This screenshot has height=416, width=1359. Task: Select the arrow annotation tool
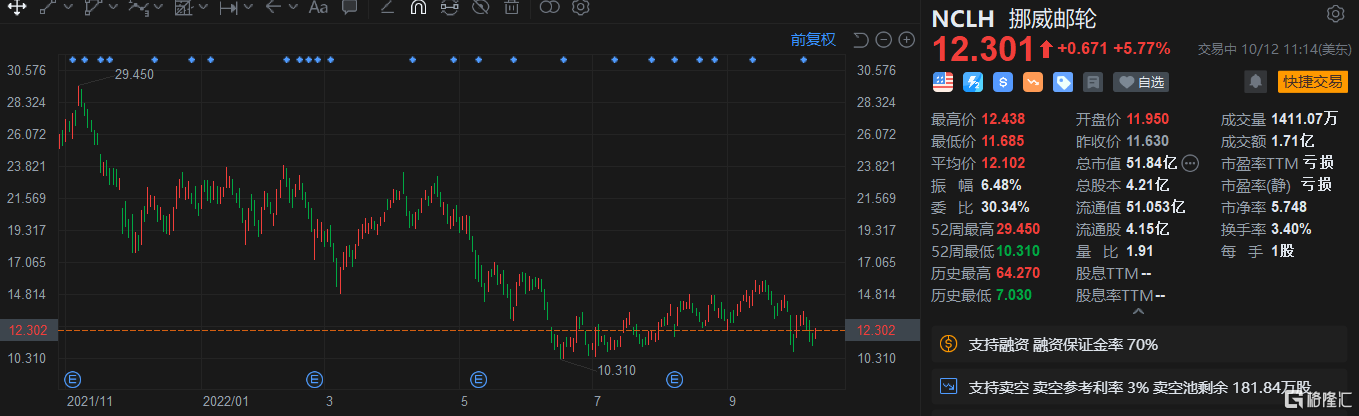tap(273, 8)
